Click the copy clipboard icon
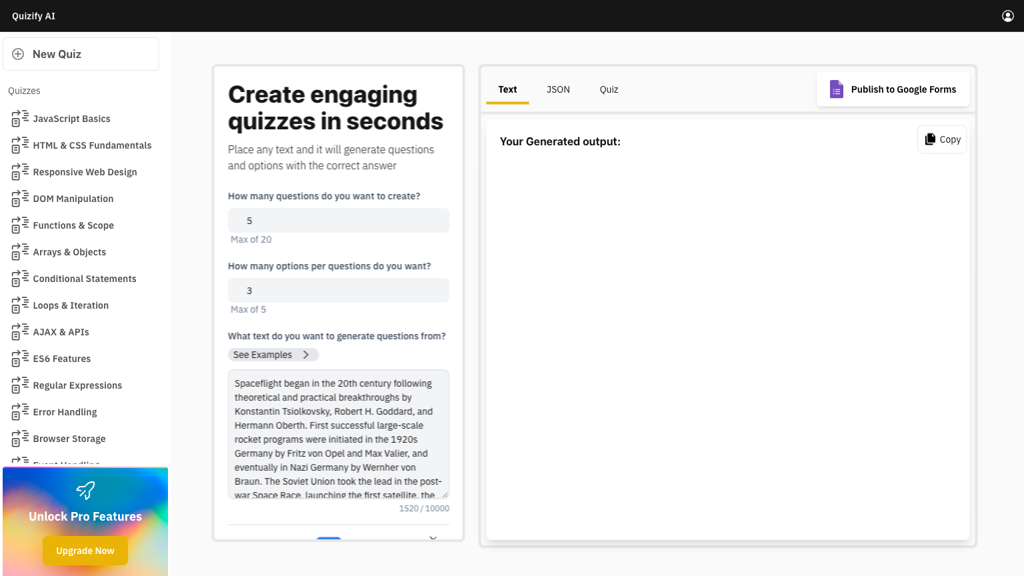This screenshot has width=1024, height=576. (x=930, y=139)
